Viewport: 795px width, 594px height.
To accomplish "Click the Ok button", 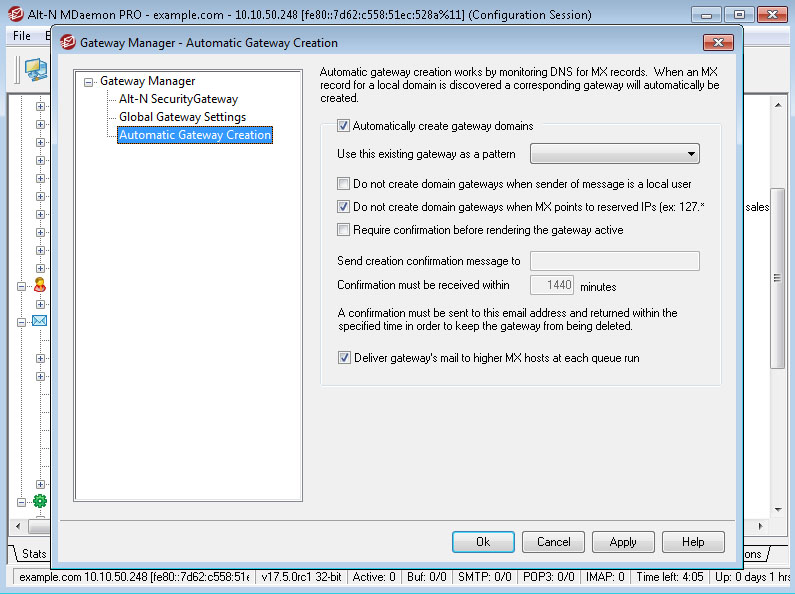I will pyautogui.click(x=483, y=542).
